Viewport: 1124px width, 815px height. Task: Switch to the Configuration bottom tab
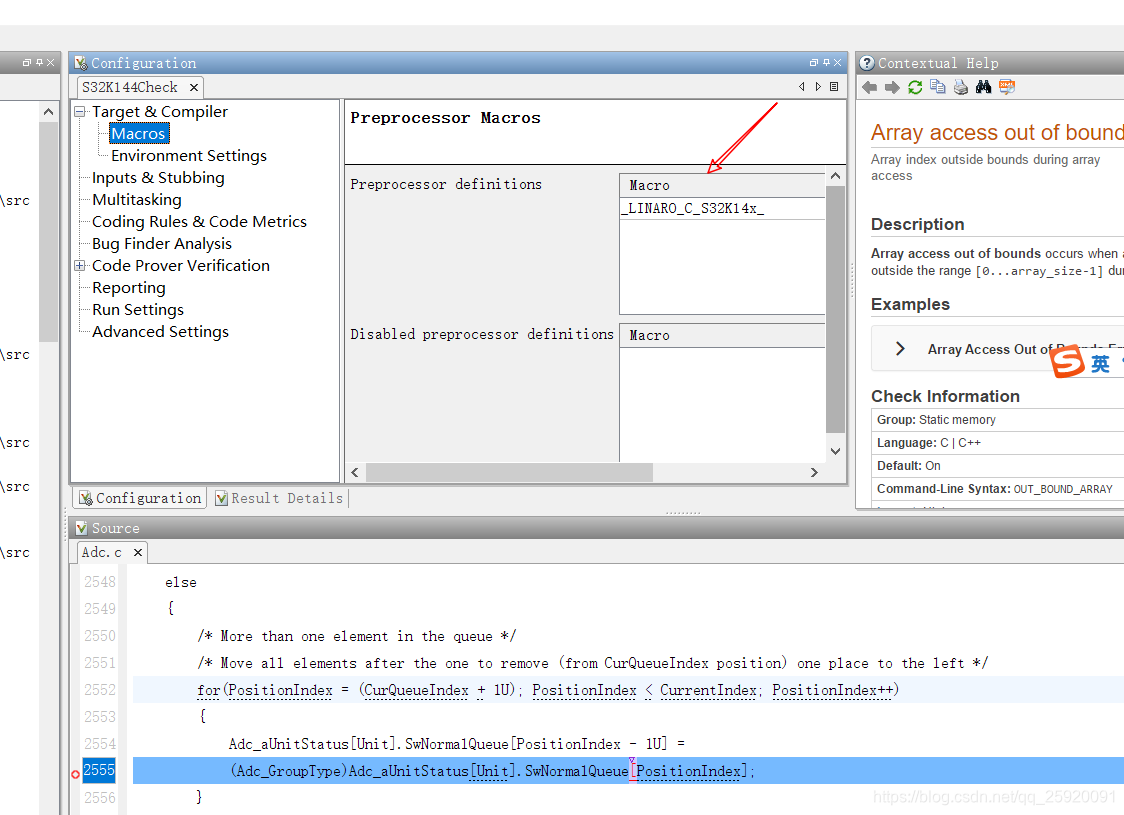140,498
